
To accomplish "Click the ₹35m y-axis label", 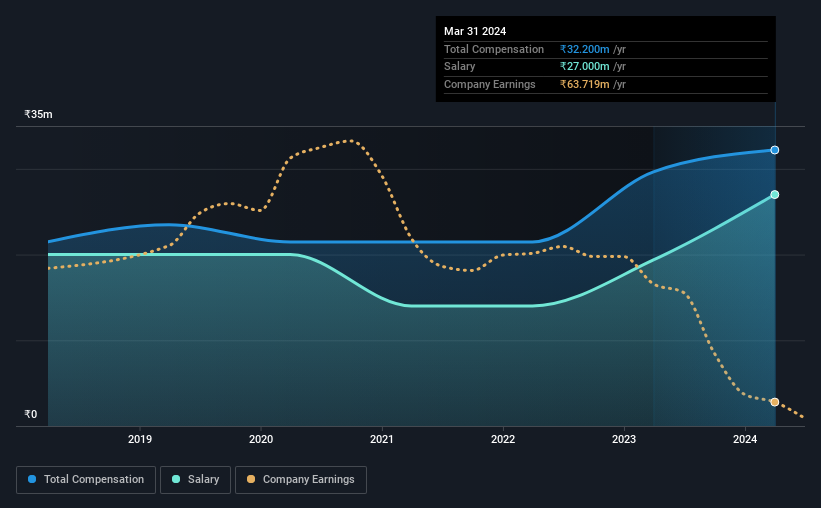I will (x=38, y=114).
